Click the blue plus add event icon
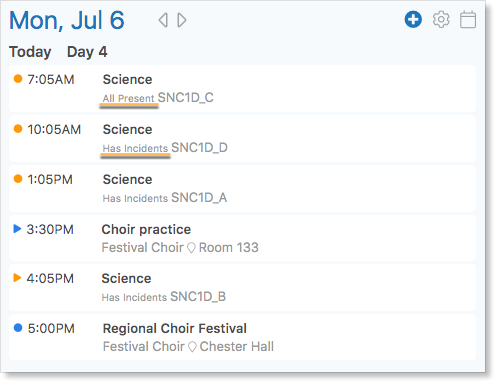 tap(413, 20)
